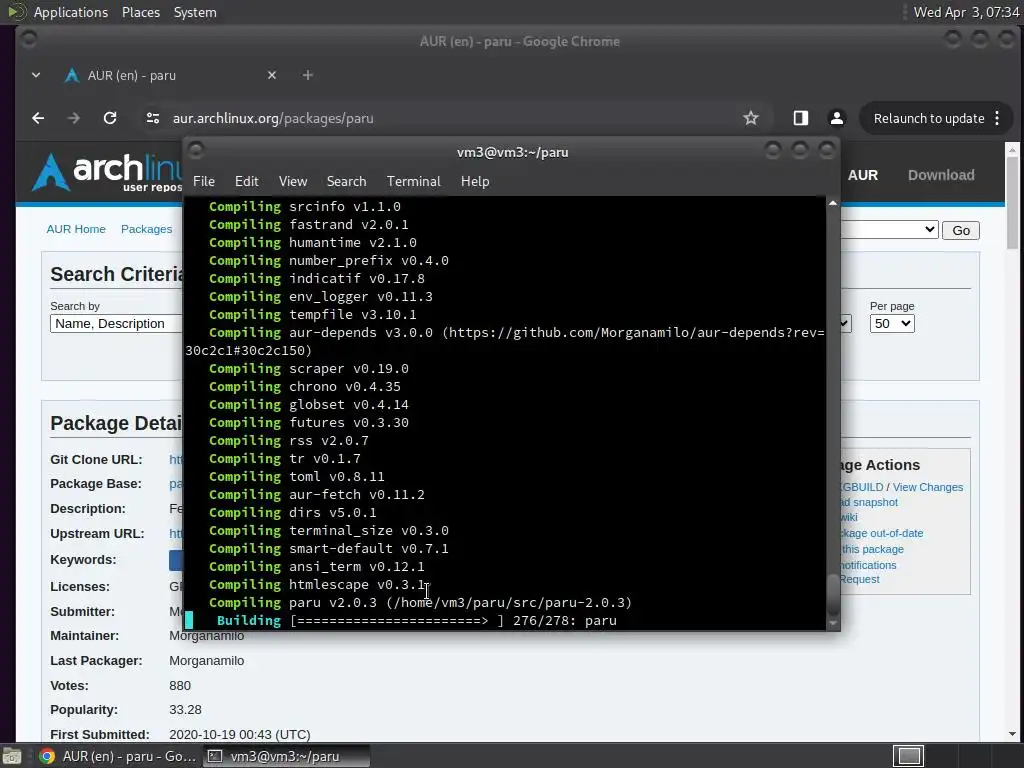Open terminal Edit menu

click(246, 182)
